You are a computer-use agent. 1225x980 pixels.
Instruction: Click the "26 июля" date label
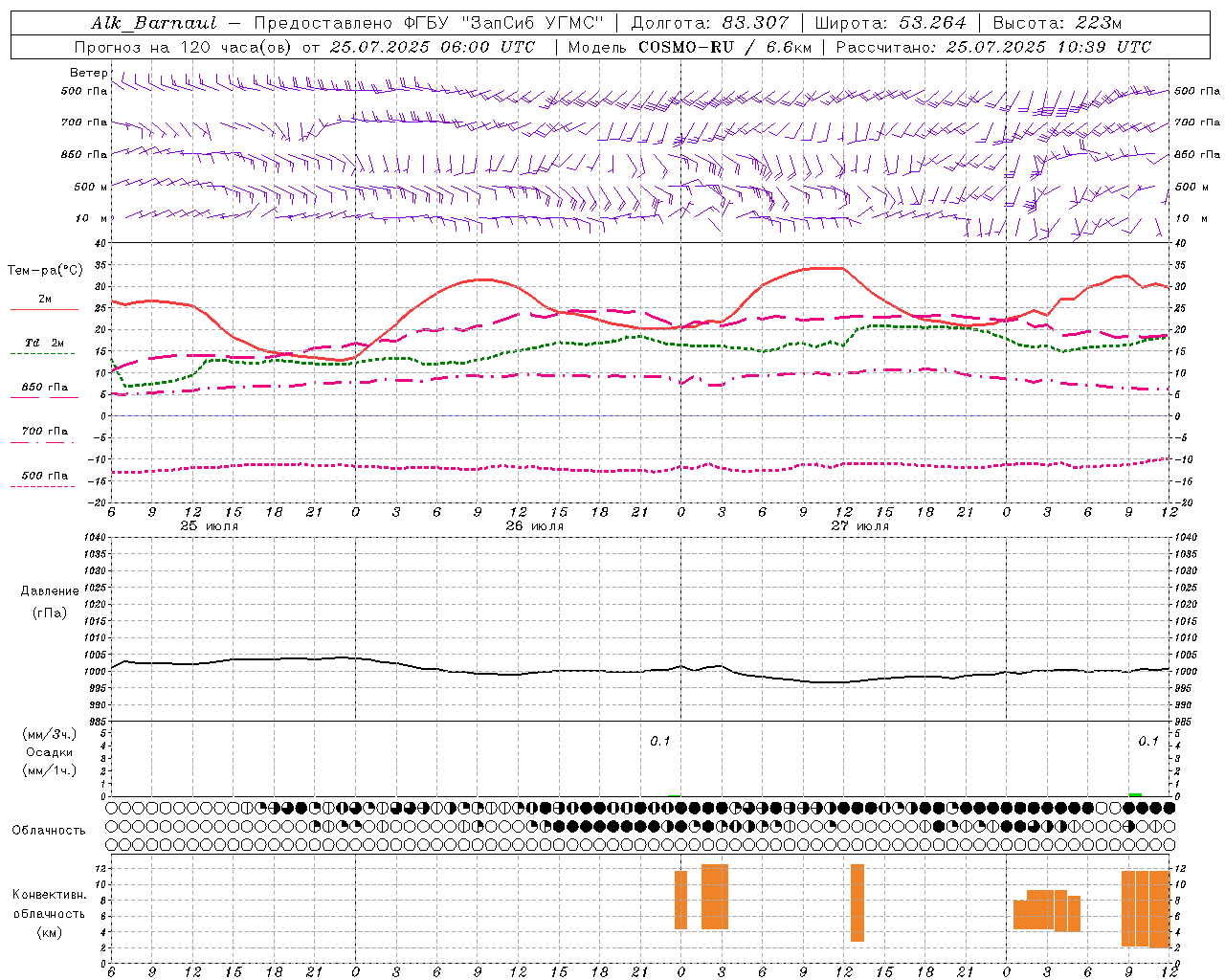(x=535, y=526)
